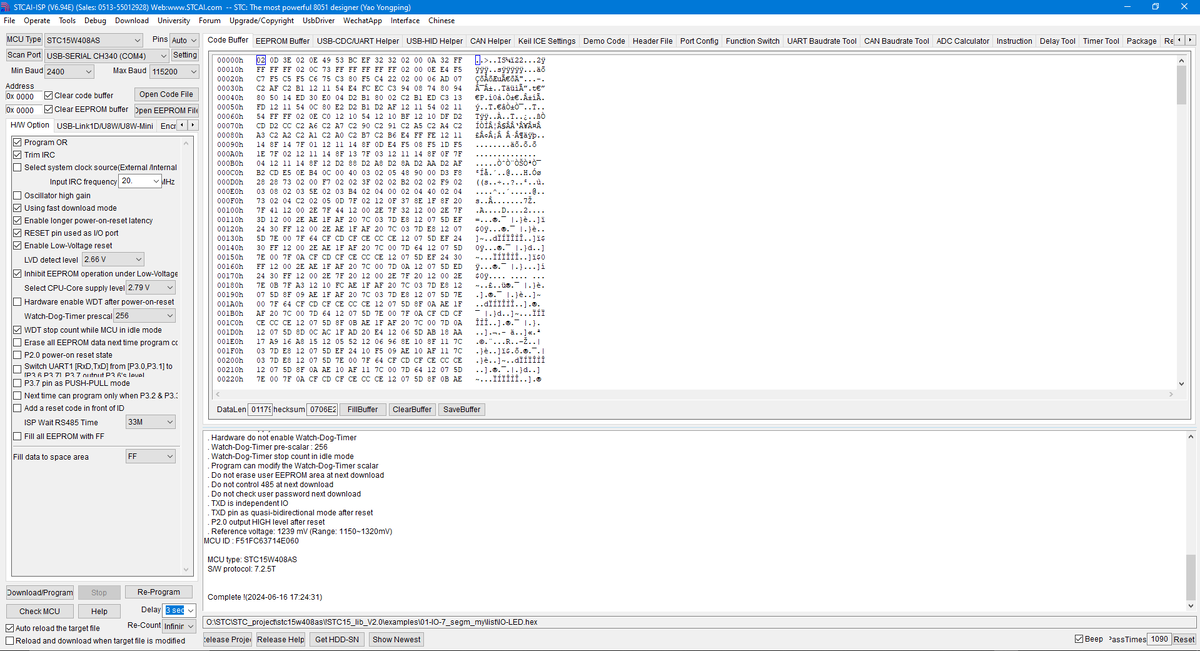Toggle Trim IRC checkbox
Viewport: 1200px width, 651px height.
point(17,155)
